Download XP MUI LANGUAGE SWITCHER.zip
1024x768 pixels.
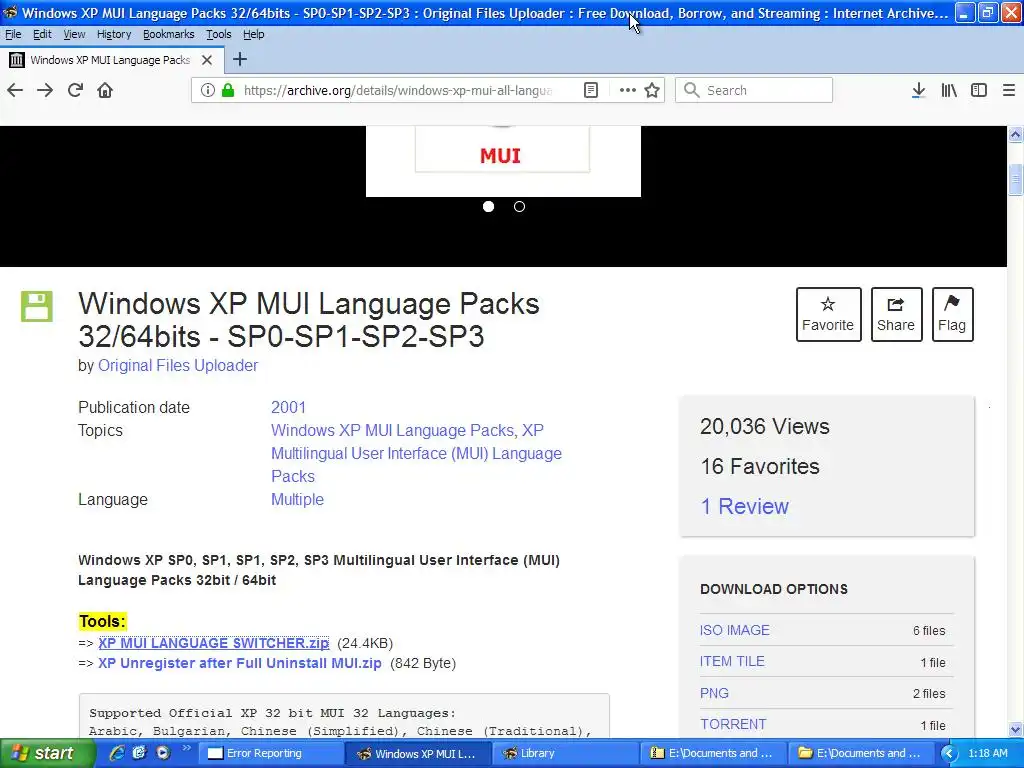coord(214,643)
